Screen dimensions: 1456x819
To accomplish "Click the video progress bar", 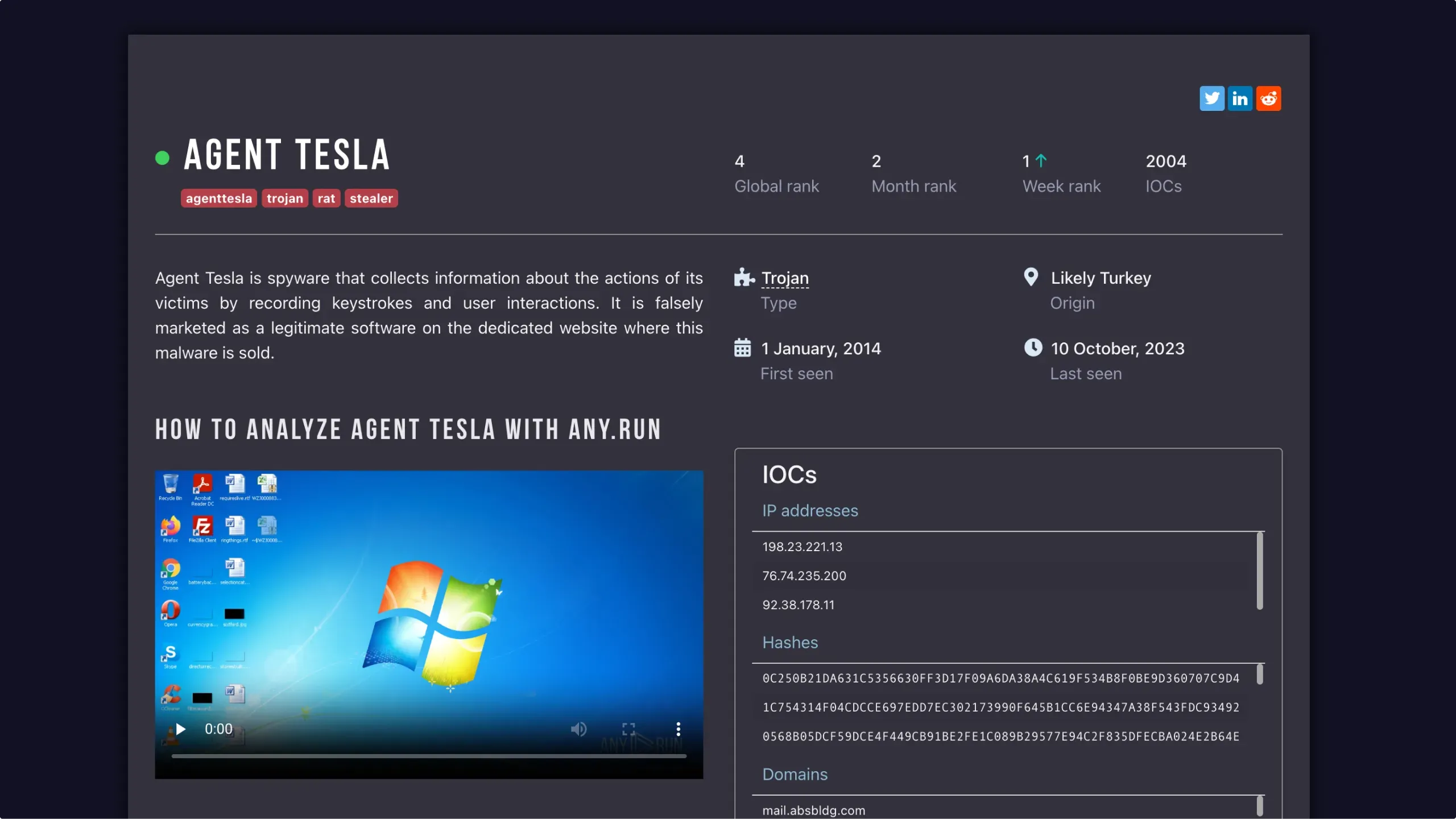I will (429, 756).
